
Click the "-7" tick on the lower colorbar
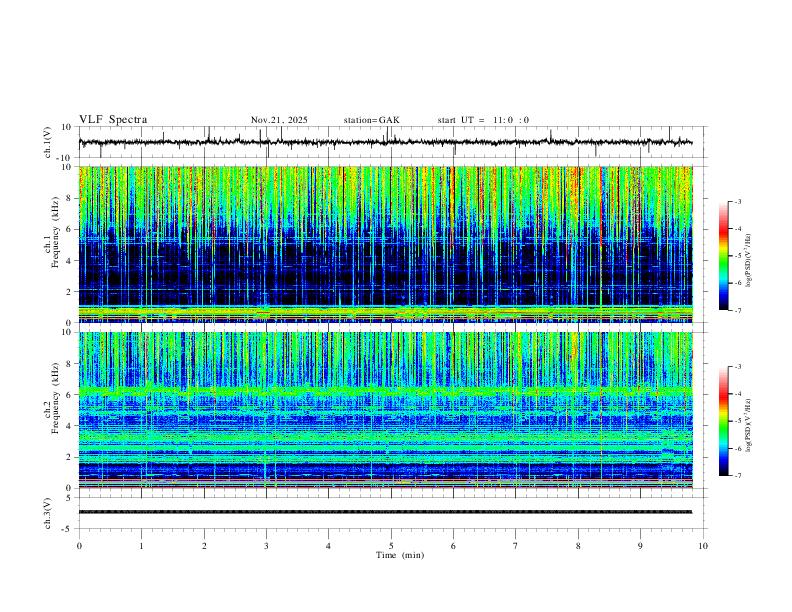[x=737, y=475]
